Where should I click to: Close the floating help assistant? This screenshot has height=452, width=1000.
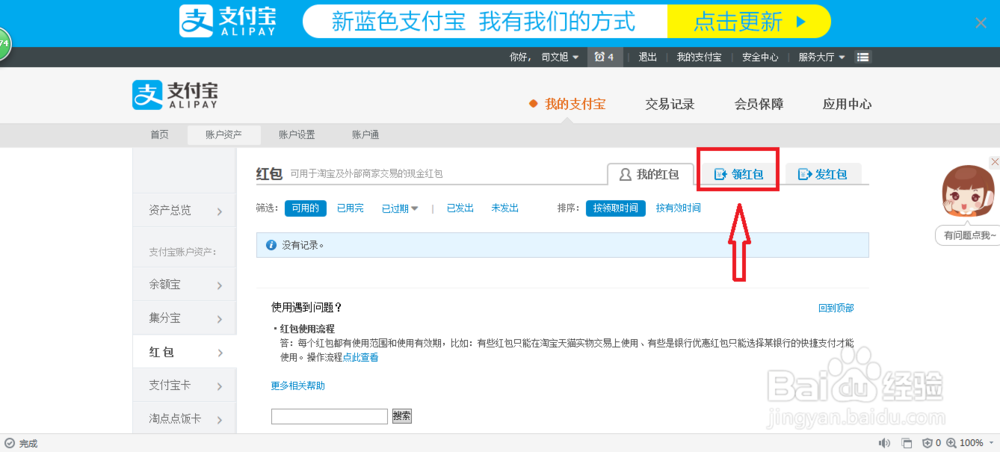[994, 161]
